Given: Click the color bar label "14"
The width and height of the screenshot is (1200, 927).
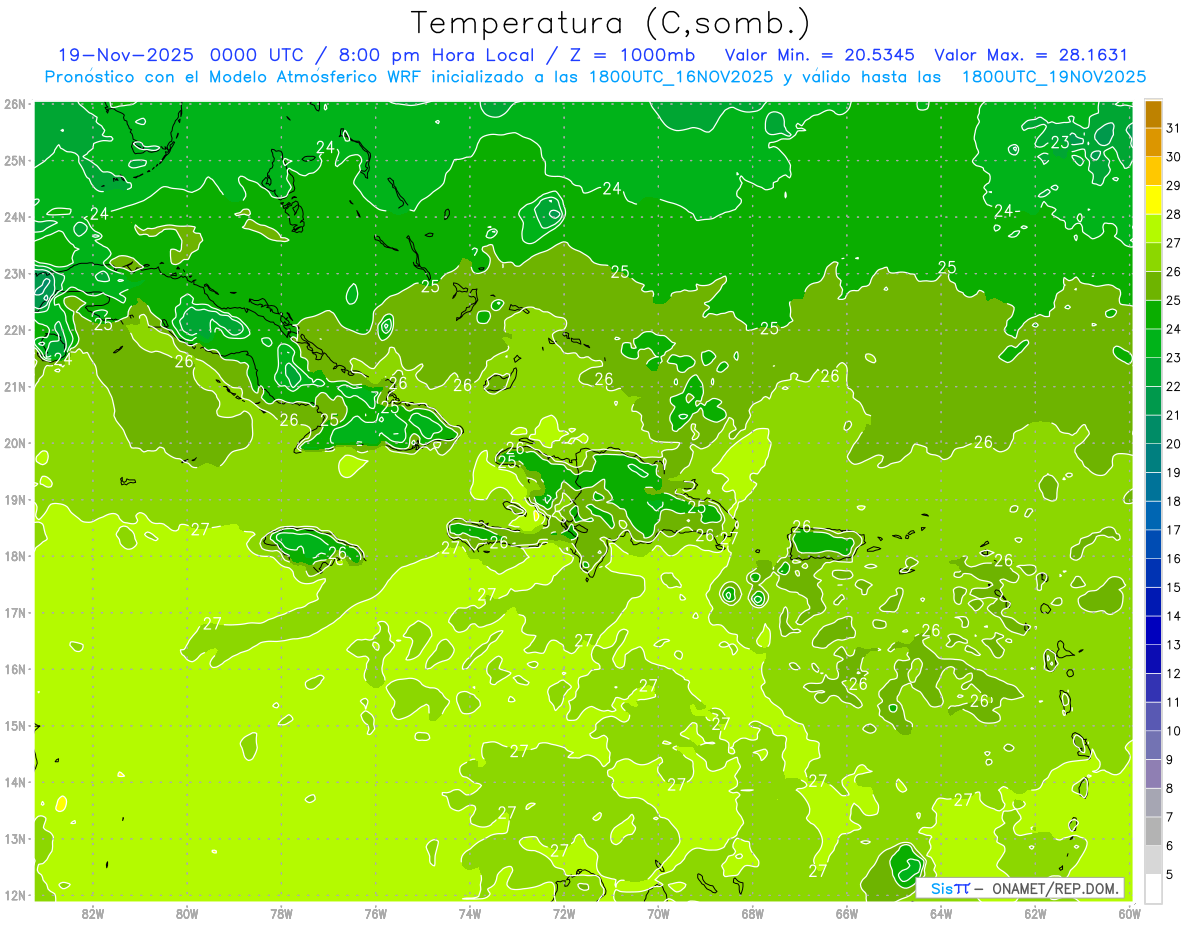Looking at the screenshot, I should [x=1174, y=616].
